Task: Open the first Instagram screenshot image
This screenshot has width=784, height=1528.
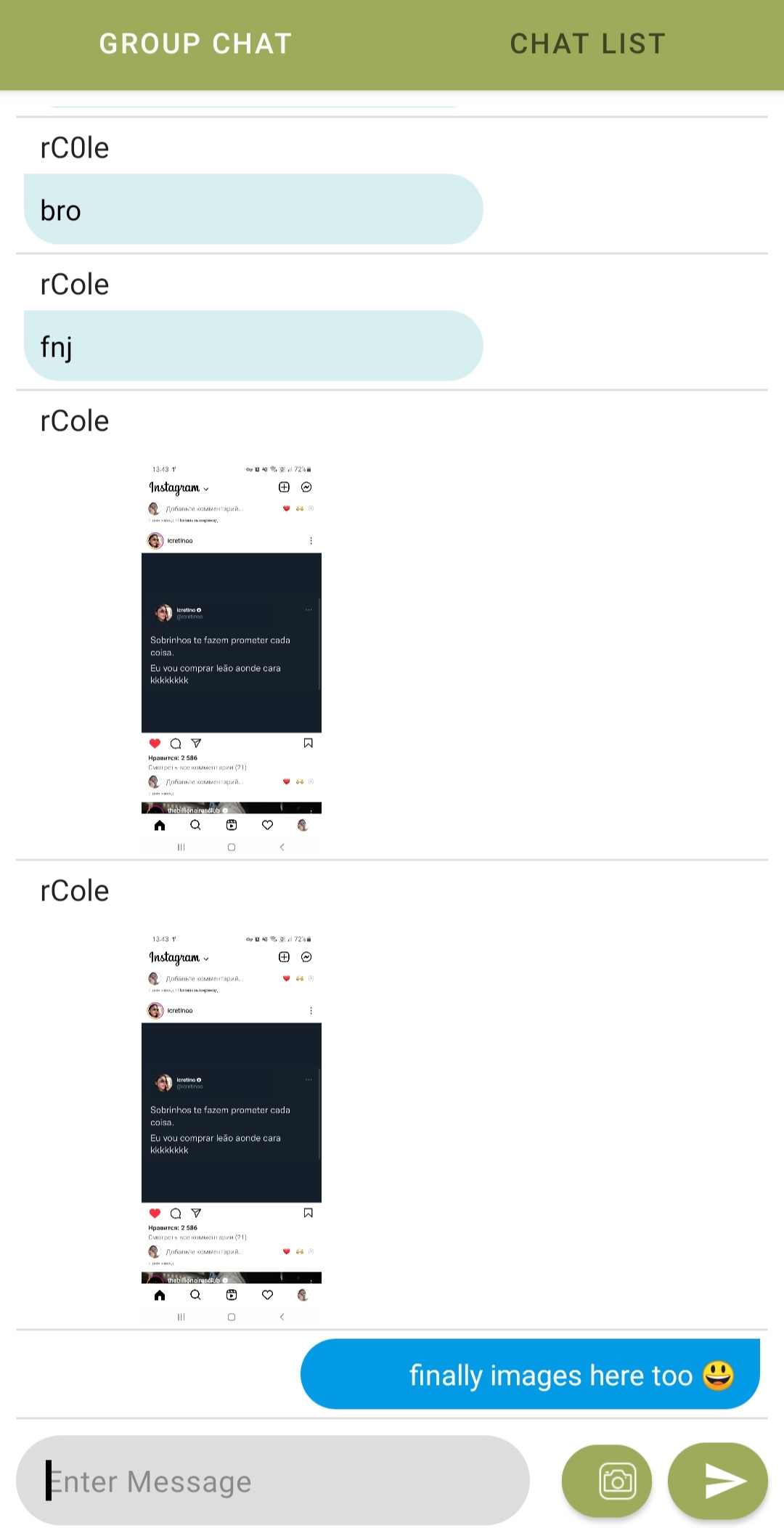Action: coord(232,658)
